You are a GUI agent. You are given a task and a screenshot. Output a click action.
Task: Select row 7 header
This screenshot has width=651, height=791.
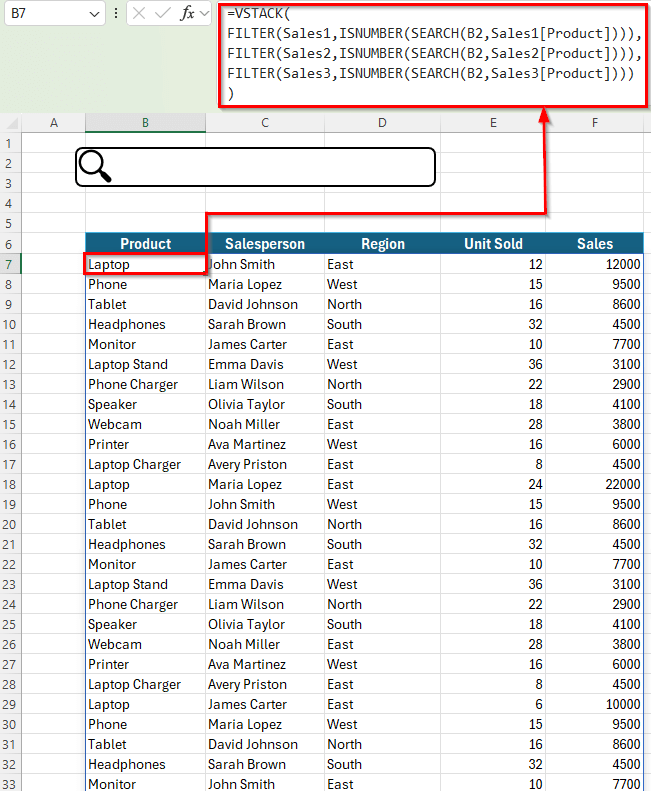(x=11, y=264)
